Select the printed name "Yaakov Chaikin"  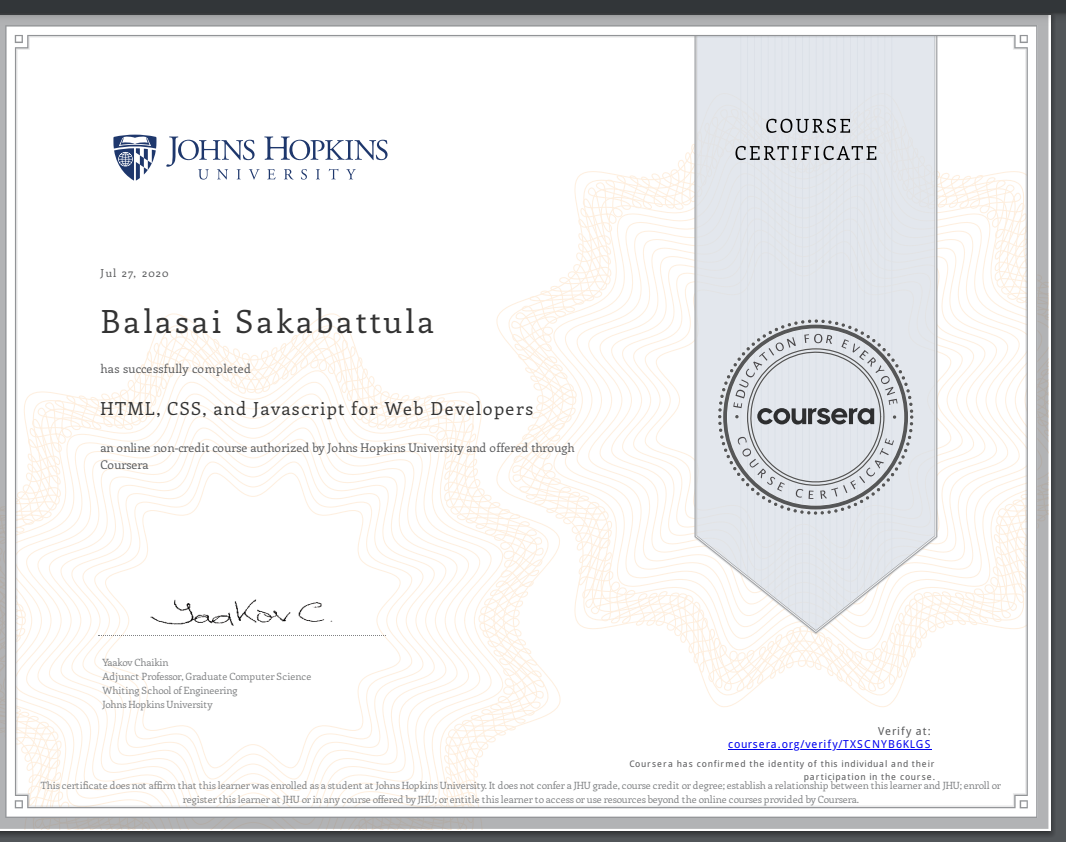(135, 663)
